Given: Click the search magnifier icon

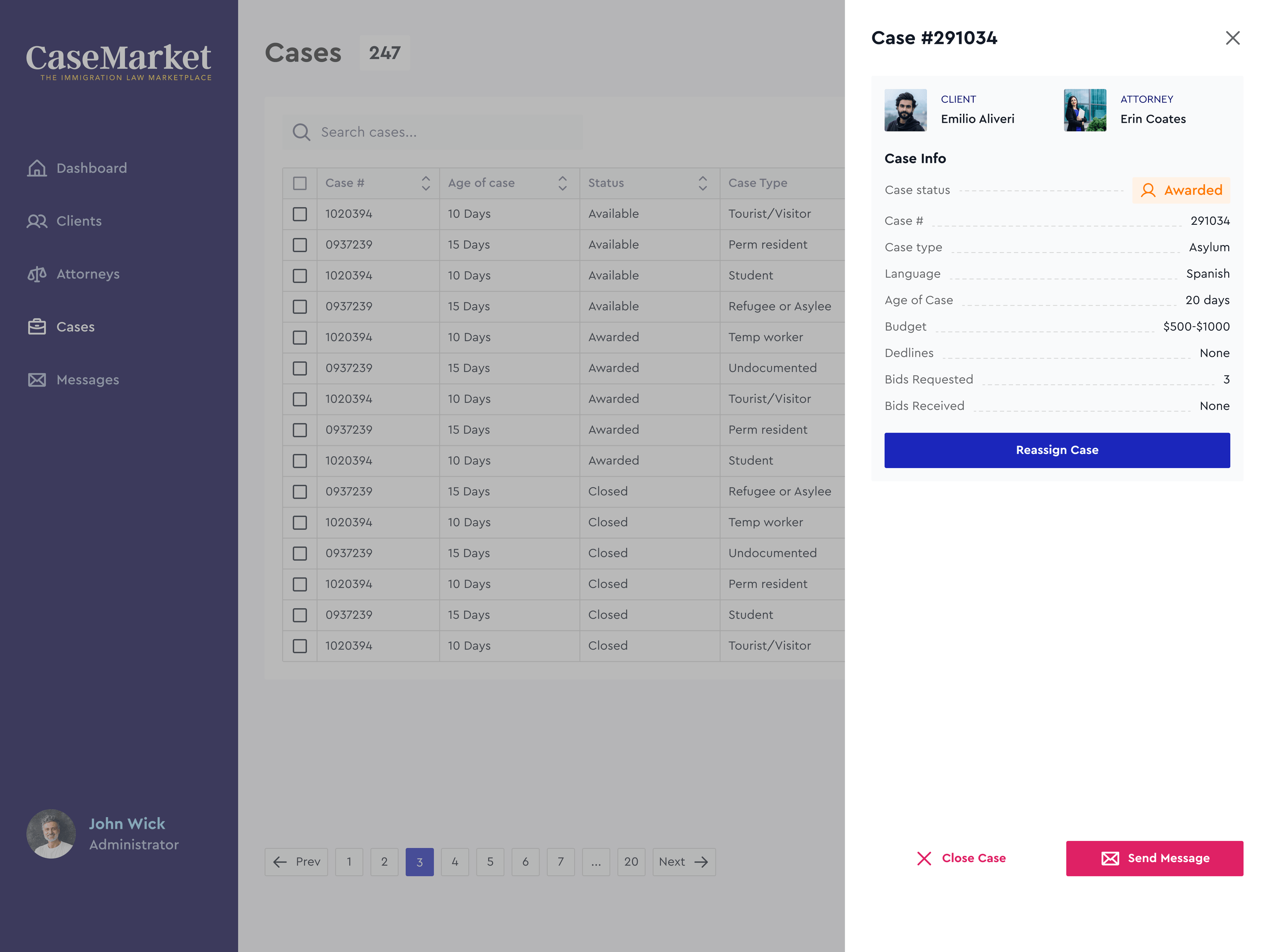Looking at the screenshot, I should point(301,132).
